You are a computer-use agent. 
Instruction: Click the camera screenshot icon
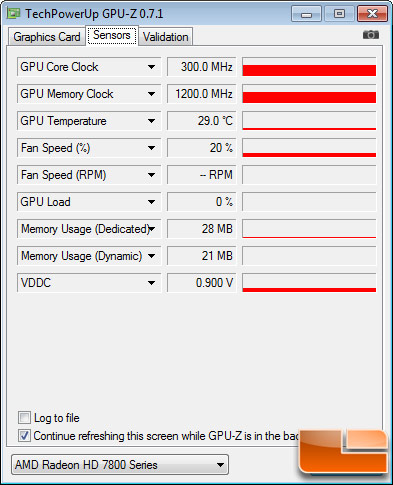tap(371, 35)
